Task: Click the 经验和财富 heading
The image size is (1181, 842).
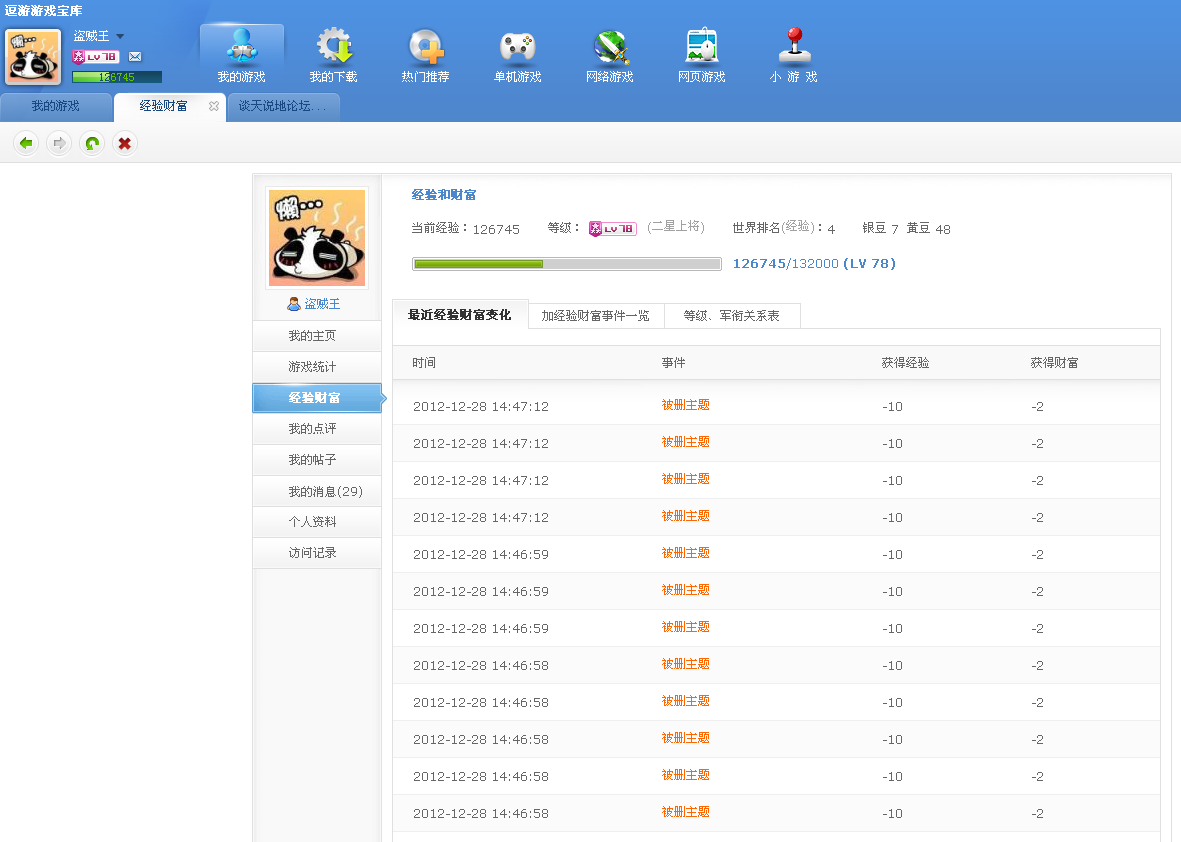Action: pos(444,195)
